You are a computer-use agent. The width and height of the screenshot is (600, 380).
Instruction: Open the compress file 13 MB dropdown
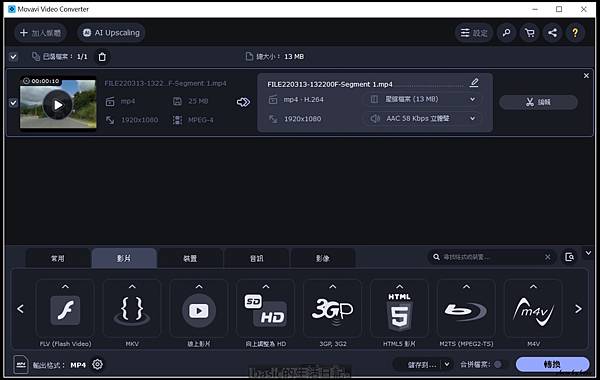[422, 99]
